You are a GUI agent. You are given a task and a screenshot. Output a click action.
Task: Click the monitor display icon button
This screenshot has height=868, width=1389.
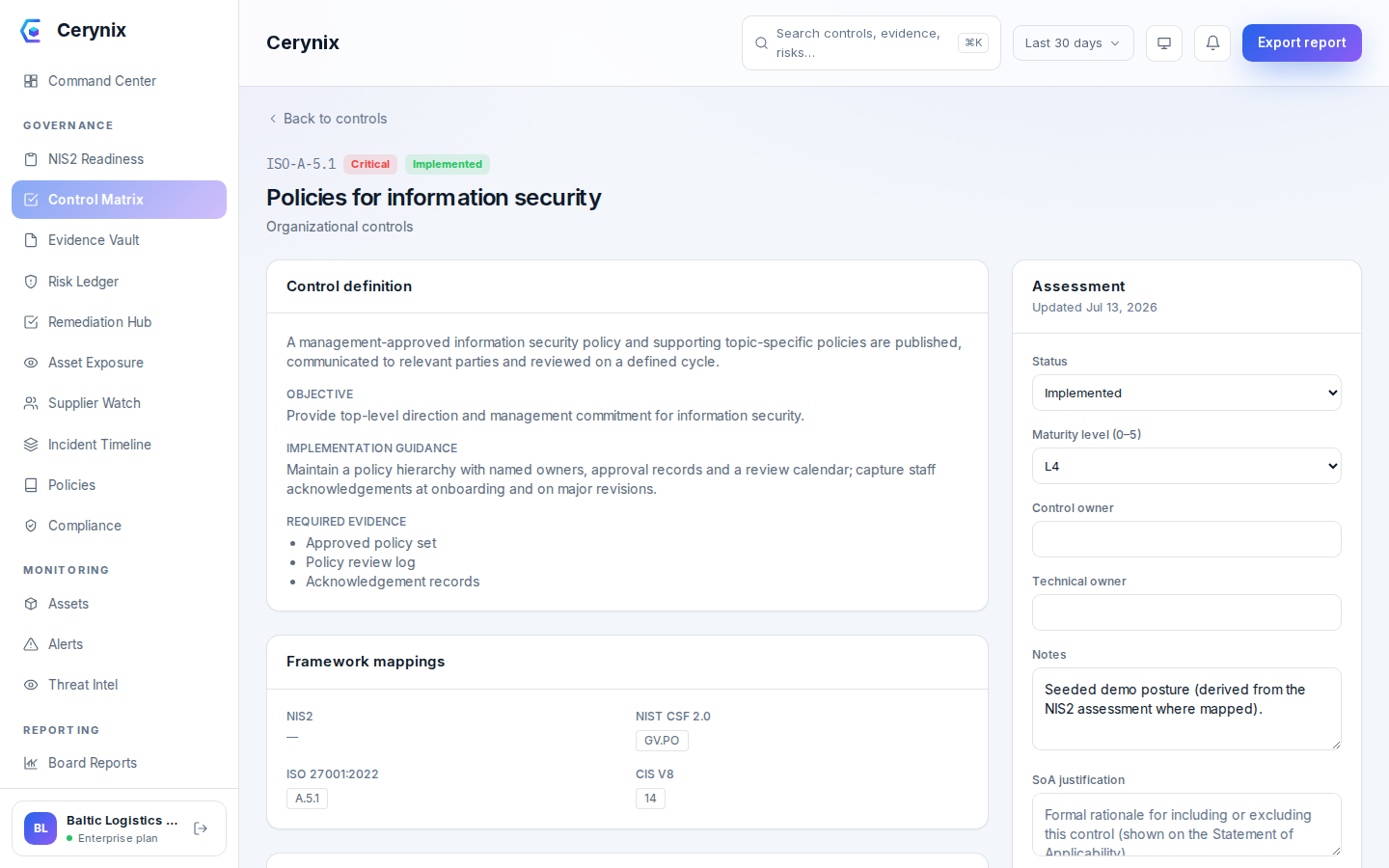coord(1164,43)
